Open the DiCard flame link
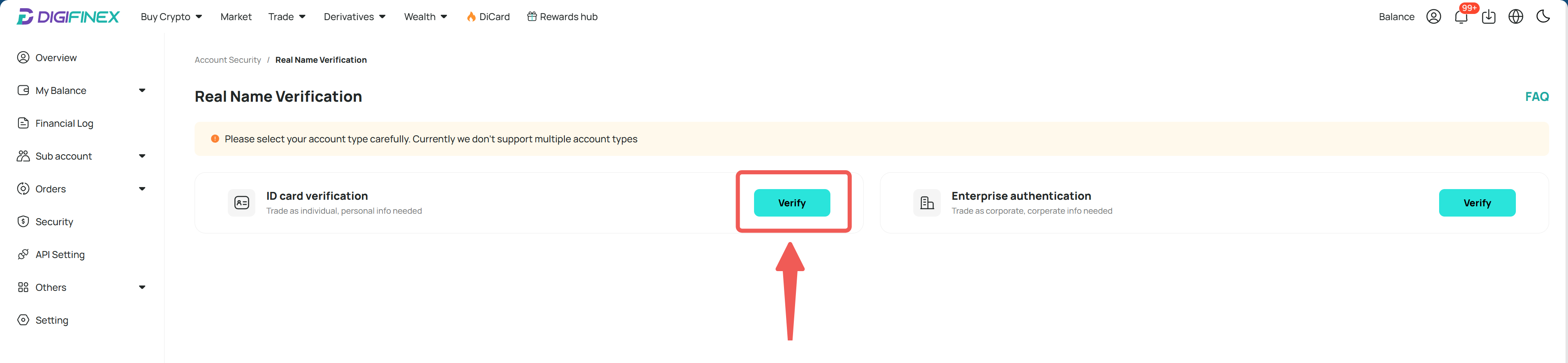Screen dimensions: 1568x363 tap(488, 16)
